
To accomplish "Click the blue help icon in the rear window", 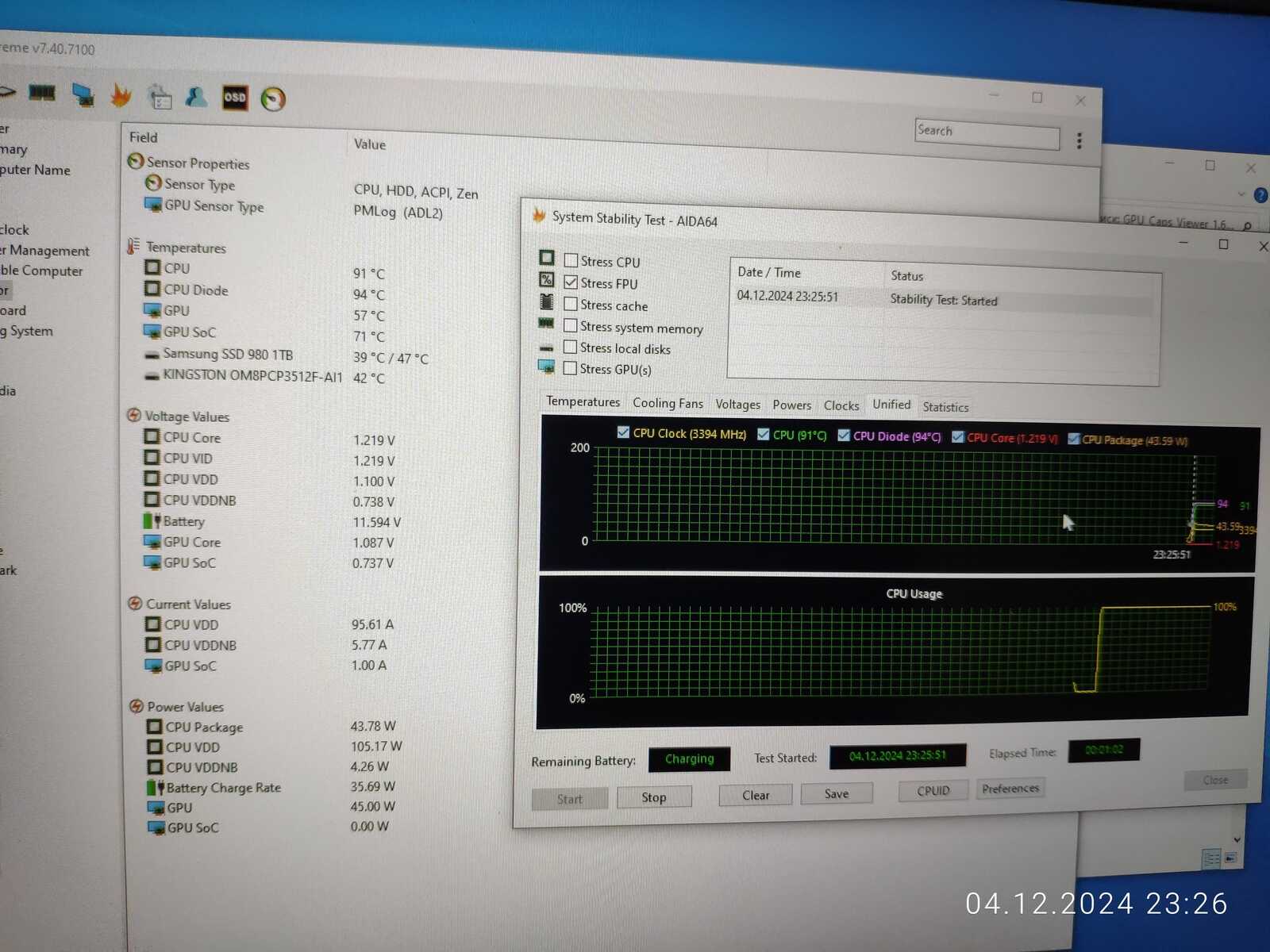I will [x=1260, y=195].
